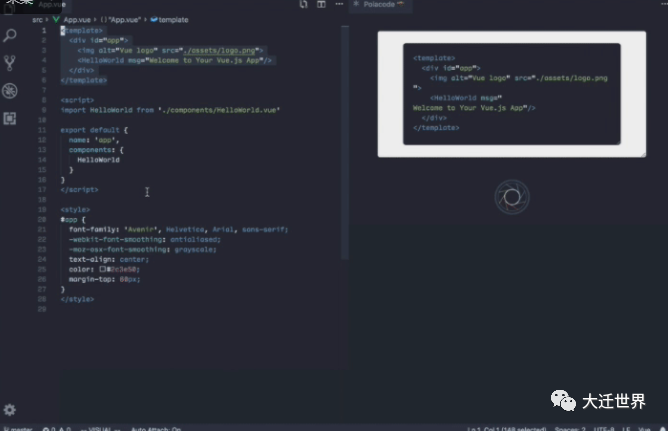Open the Source Control view
The height and width of the screenshot is (431, 668).
coord(10,63)
